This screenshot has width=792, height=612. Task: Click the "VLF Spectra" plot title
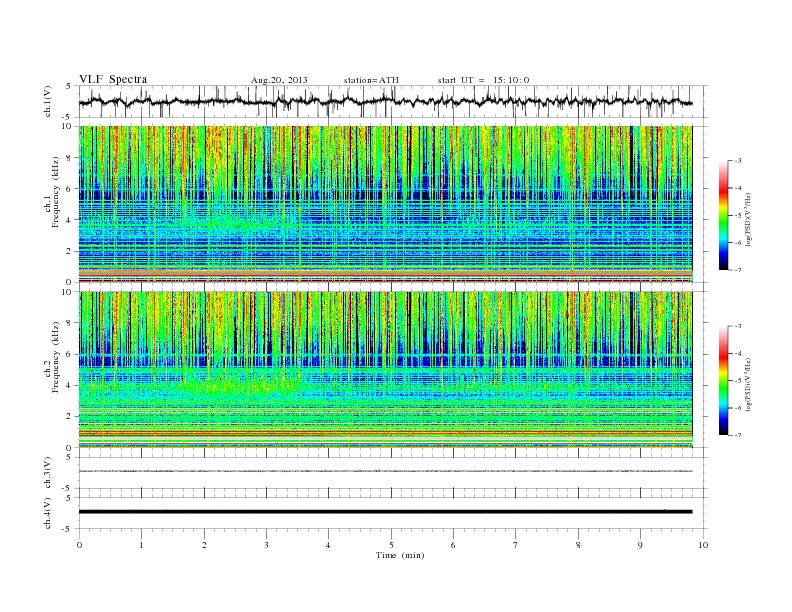(x=113, y=79)
